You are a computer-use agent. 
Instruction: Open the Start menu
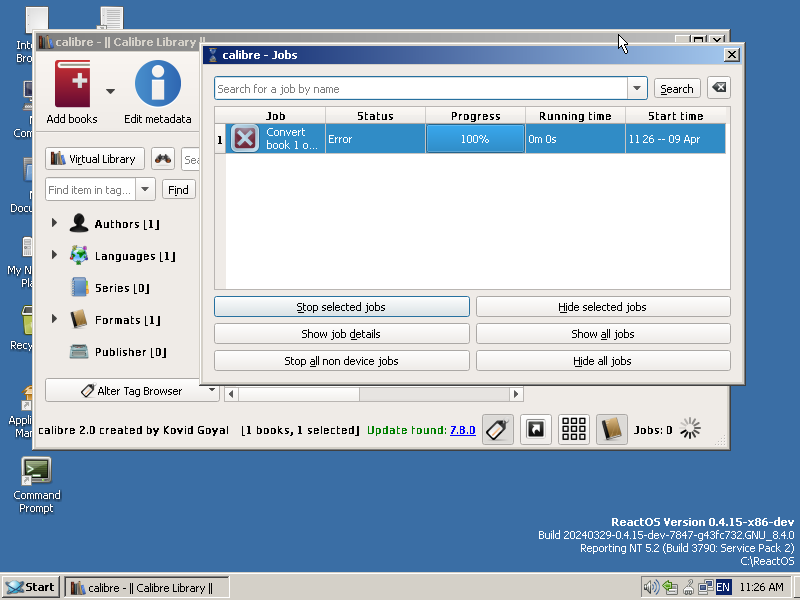point(30,587)
